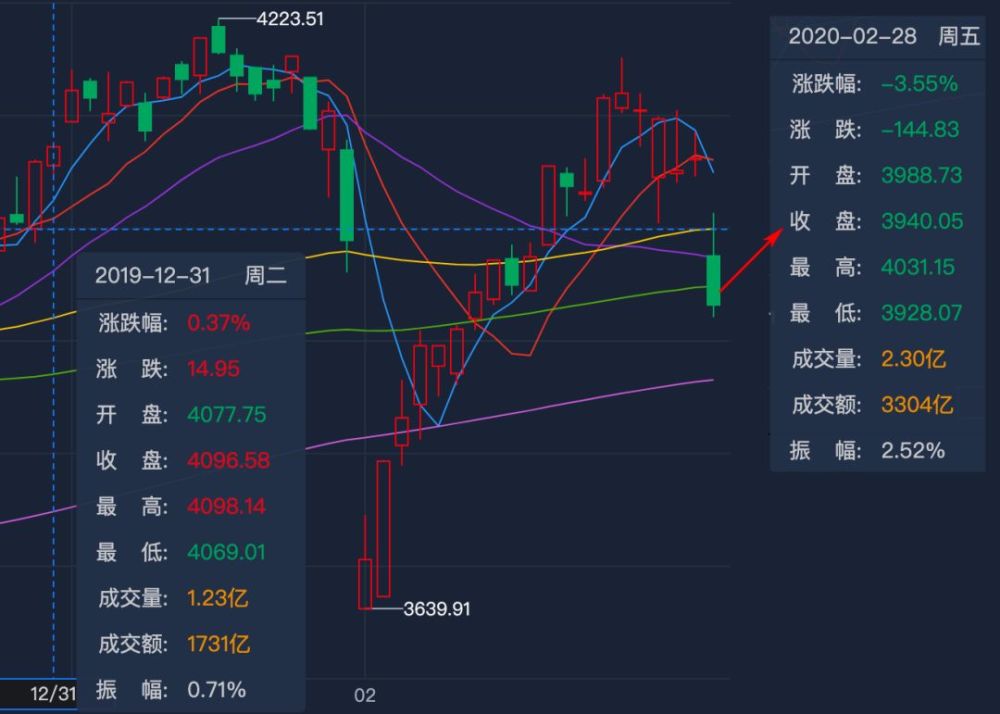The width and height of the screenshot is (1000, 714).
Task: Click the tall red candlestick next to 3639.91
Action: tap(383, 528)
